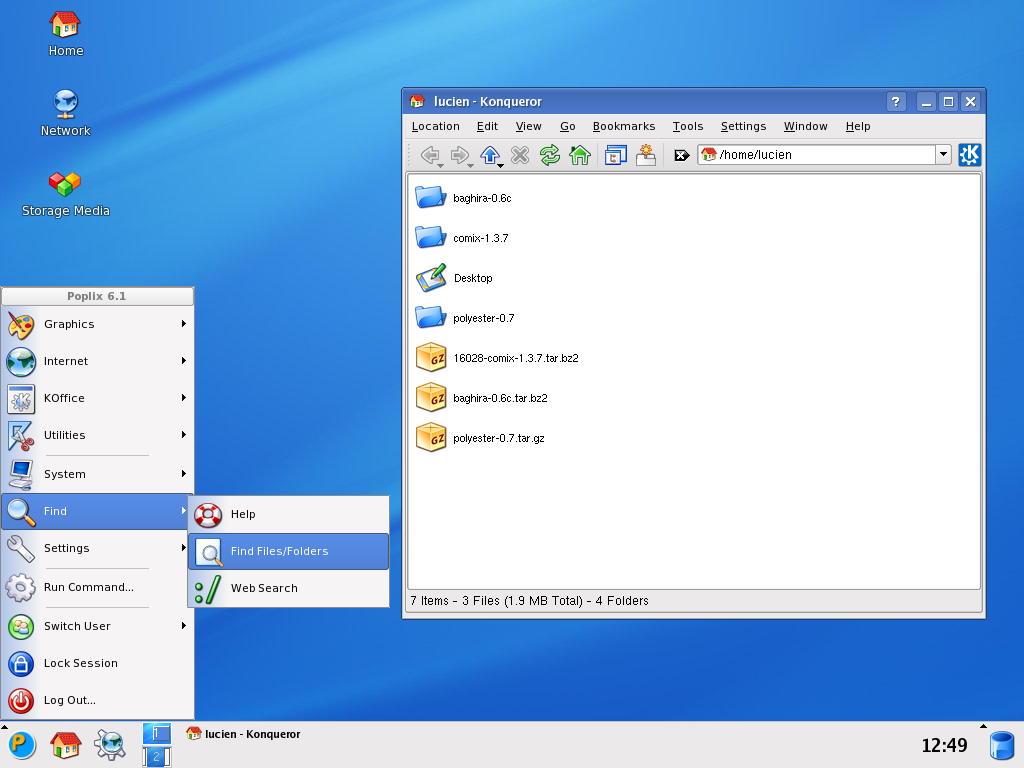Click the 12:49 taskbar clock

(x=944, y=745)
